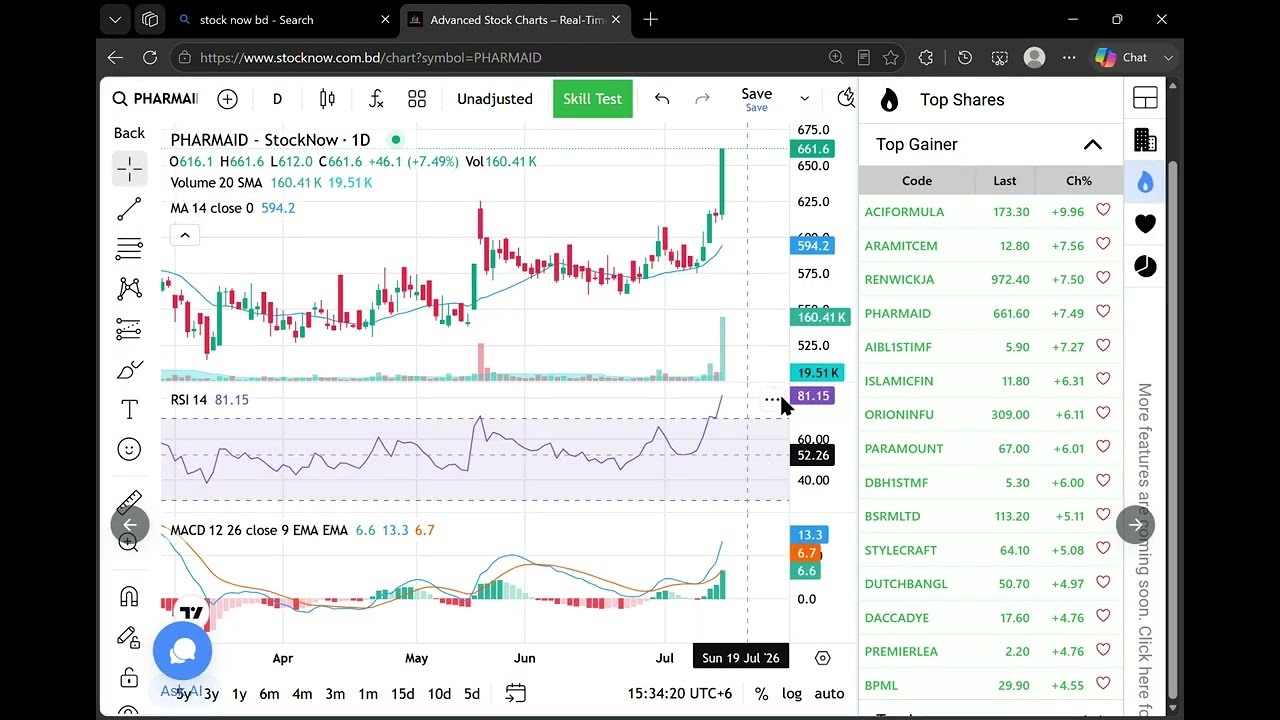Open the favorites heart sidebar icon
The height and width of the screenshot is (720, 1280).
pos(1145,224)
